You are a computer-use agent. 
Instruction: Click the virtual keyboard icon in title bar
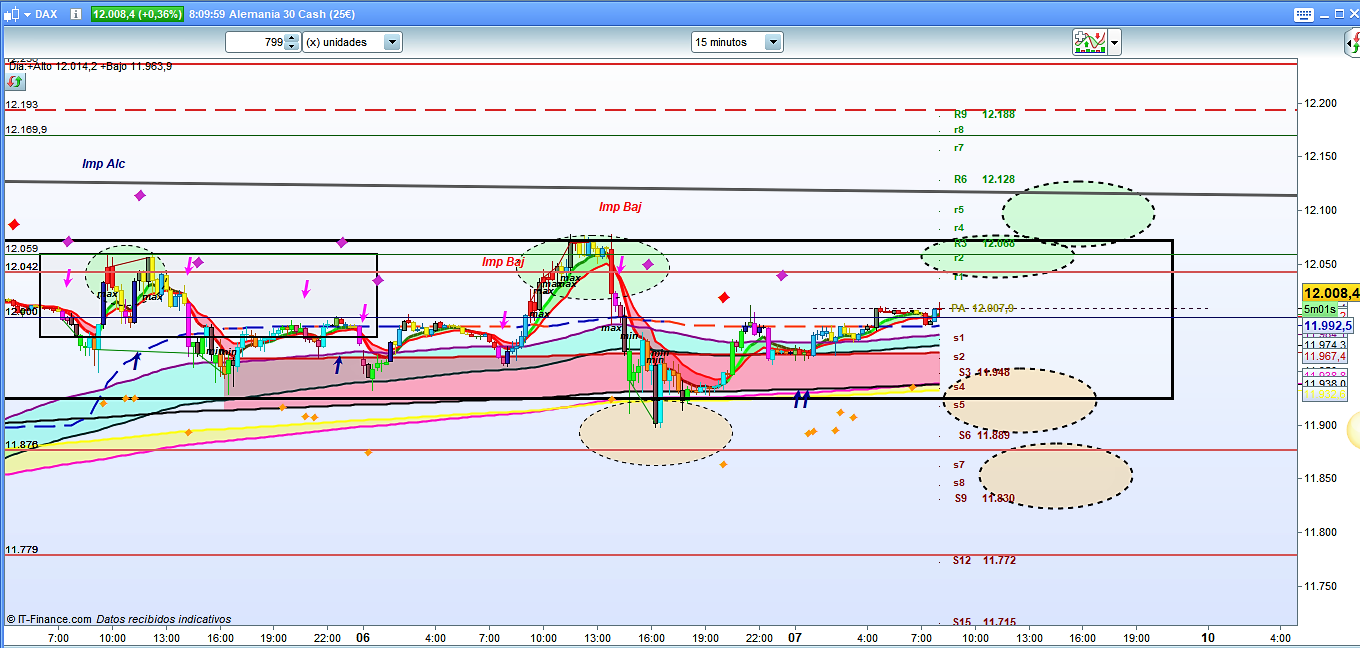(1302, 14)
